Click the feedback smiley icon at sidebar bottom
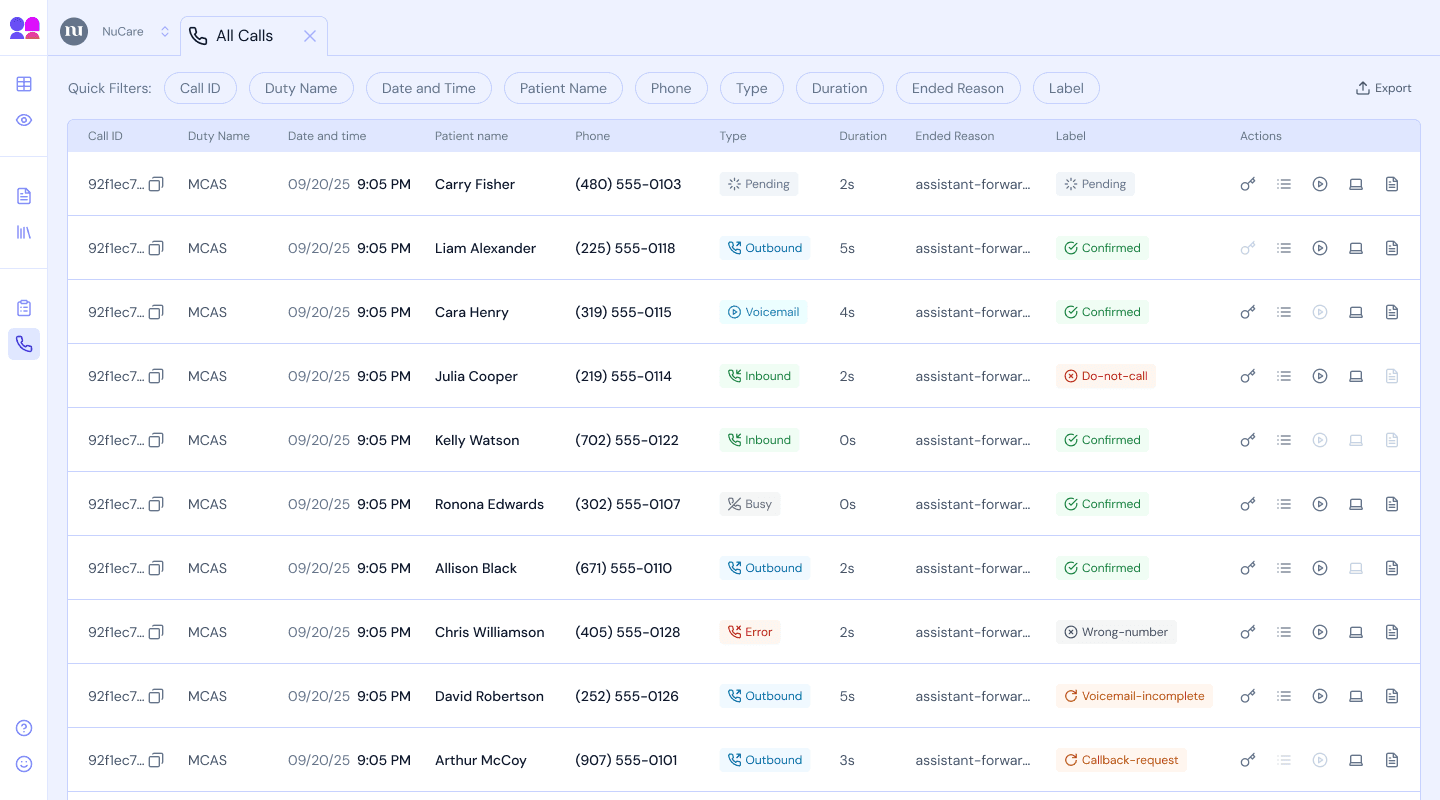 (x=24, y=764)
